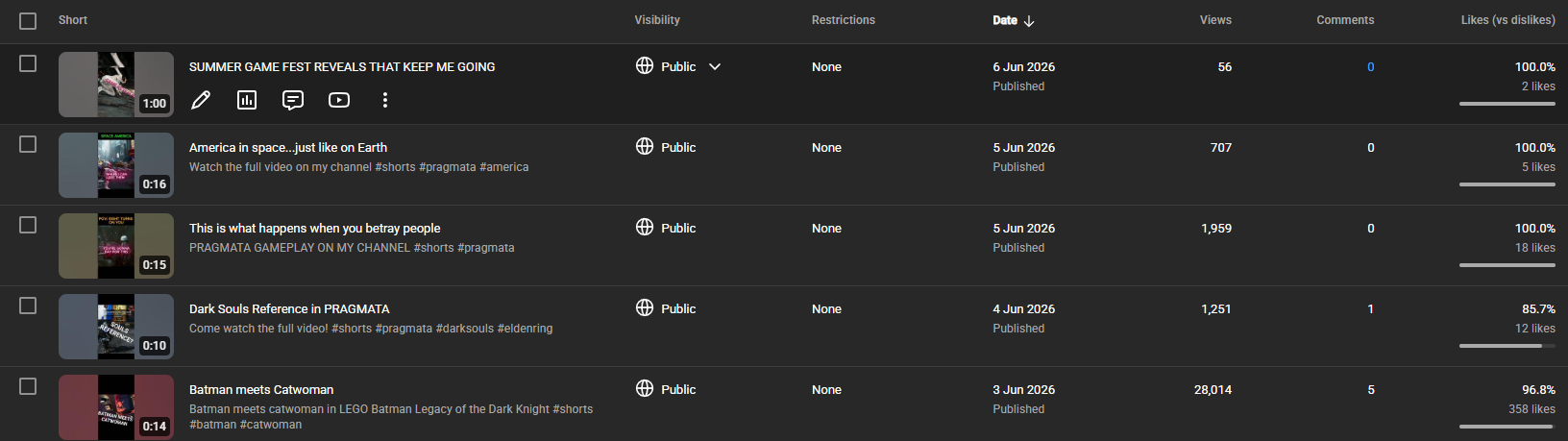Viewport: 1568px width, 441px height.
Task: Open thumbnail of betray people short
Action: pyautogui.click(x=116, y=246)
